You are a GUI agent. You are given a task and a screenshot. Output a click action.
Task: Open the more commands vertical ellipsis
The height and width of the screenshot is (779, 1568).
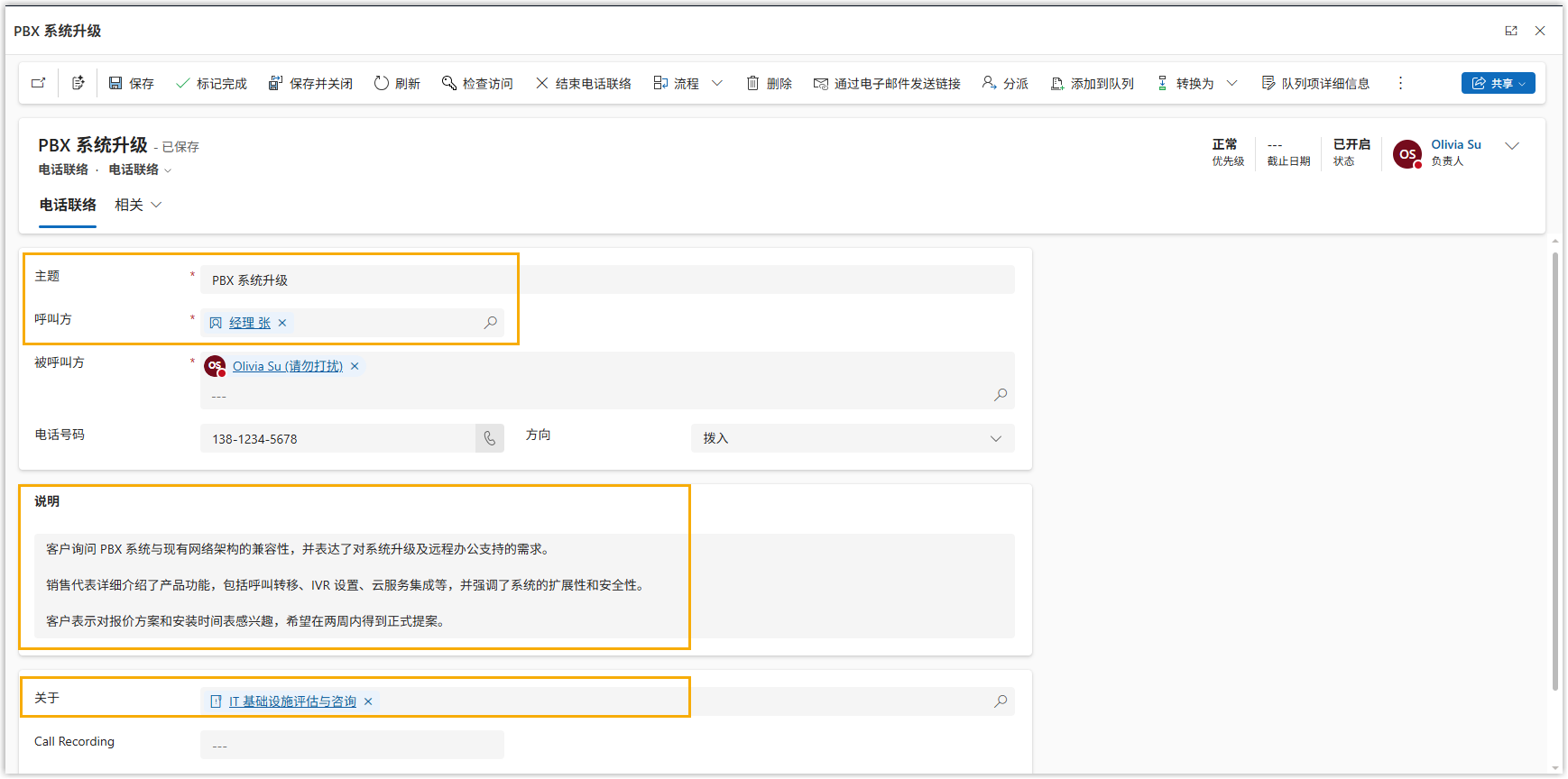click(1400, 83)
